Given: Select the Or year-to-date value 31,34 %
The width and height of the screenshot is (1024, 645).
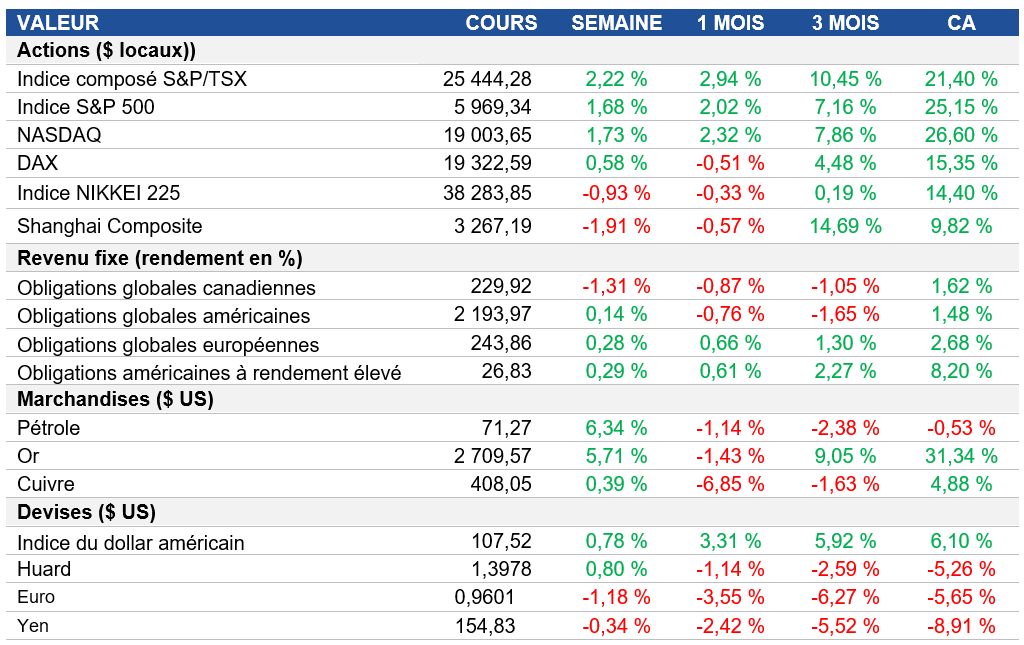Looking at the screenshot, I should click(x=963, y=456).
